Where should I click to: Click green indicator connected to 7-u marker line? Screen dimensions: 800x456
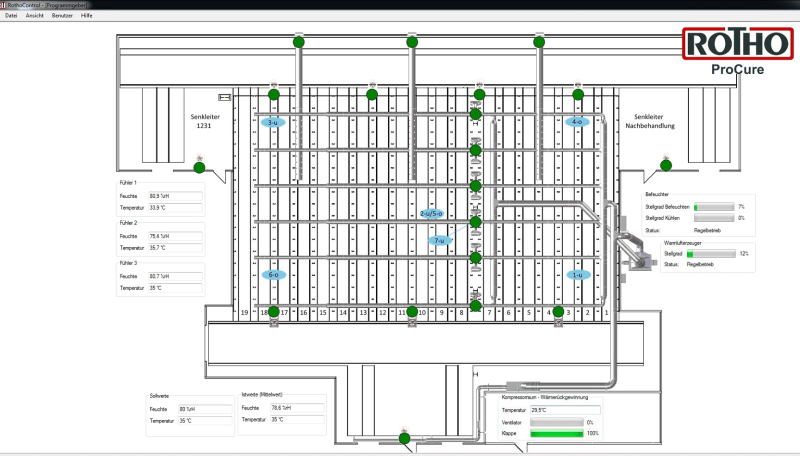point(476,222)
